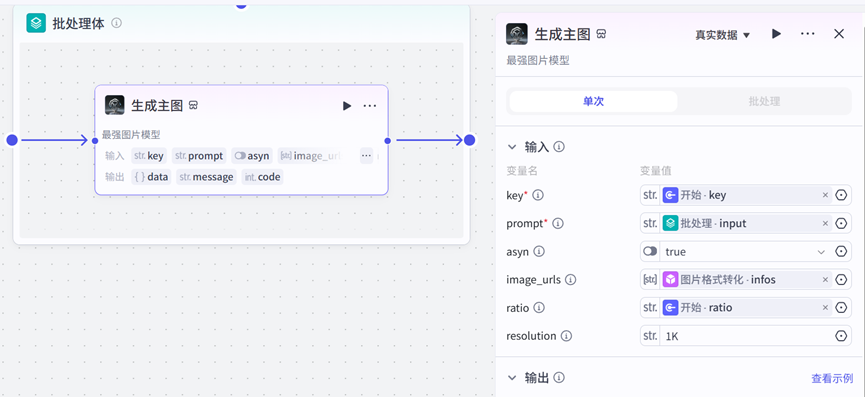Click info icon next to prompt variable
The image size is (865, 397).
558,223
